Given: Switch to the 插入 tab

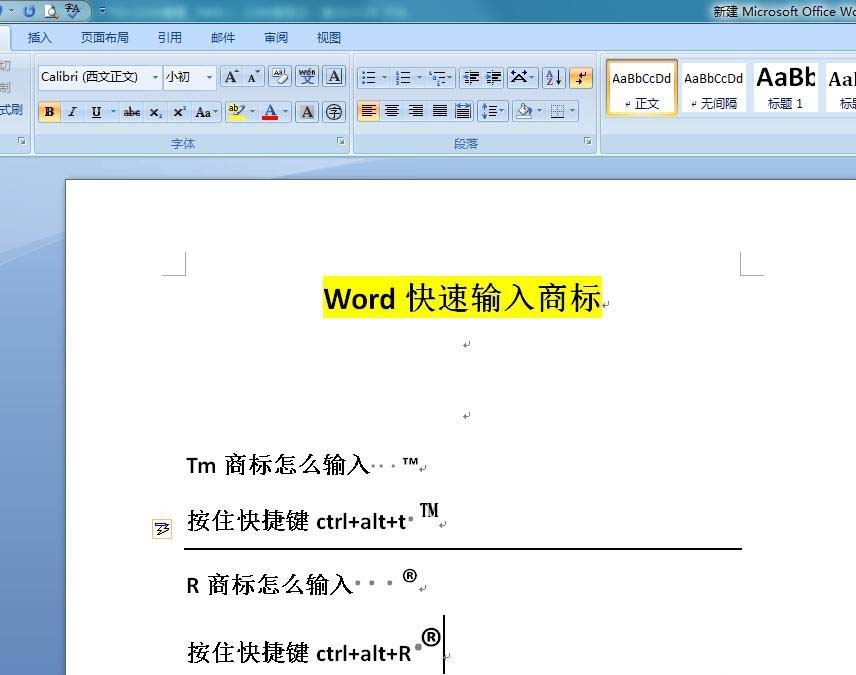Looking at the screenshot, I should point(39,38).
